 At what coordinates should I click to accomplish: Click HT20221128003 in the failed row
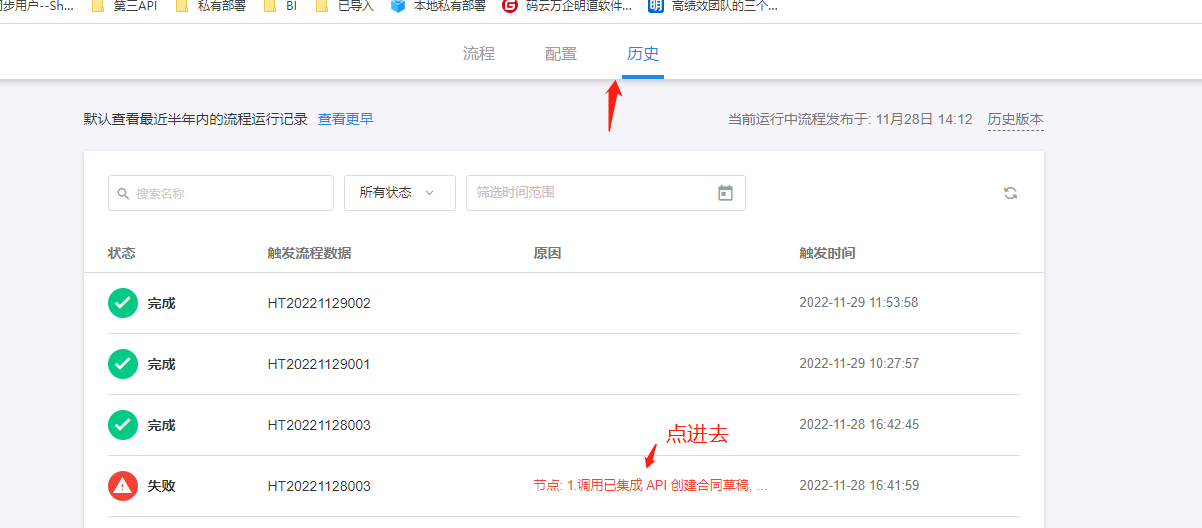(319, 486)
